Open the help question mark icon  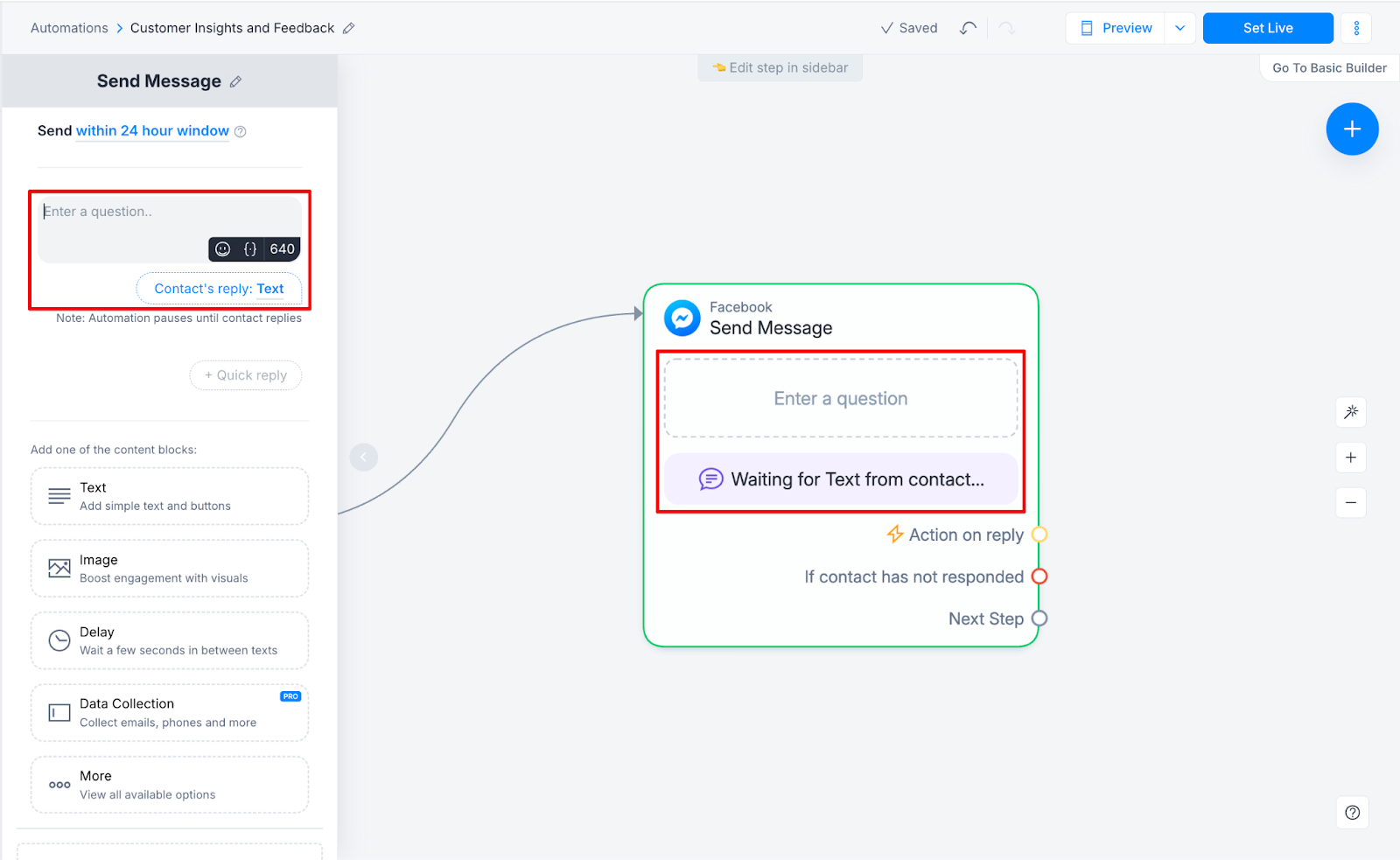coord(1353,813)
